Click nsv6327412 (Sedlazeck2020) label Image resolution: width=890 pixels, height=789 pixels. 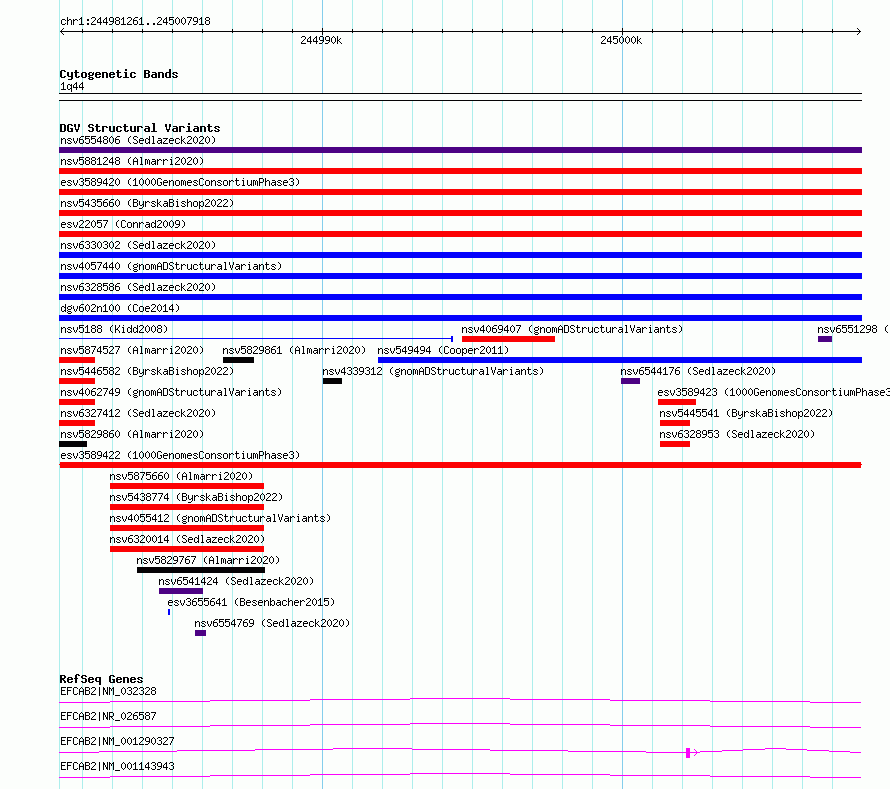pyautogui.click(x=138, y=413)
